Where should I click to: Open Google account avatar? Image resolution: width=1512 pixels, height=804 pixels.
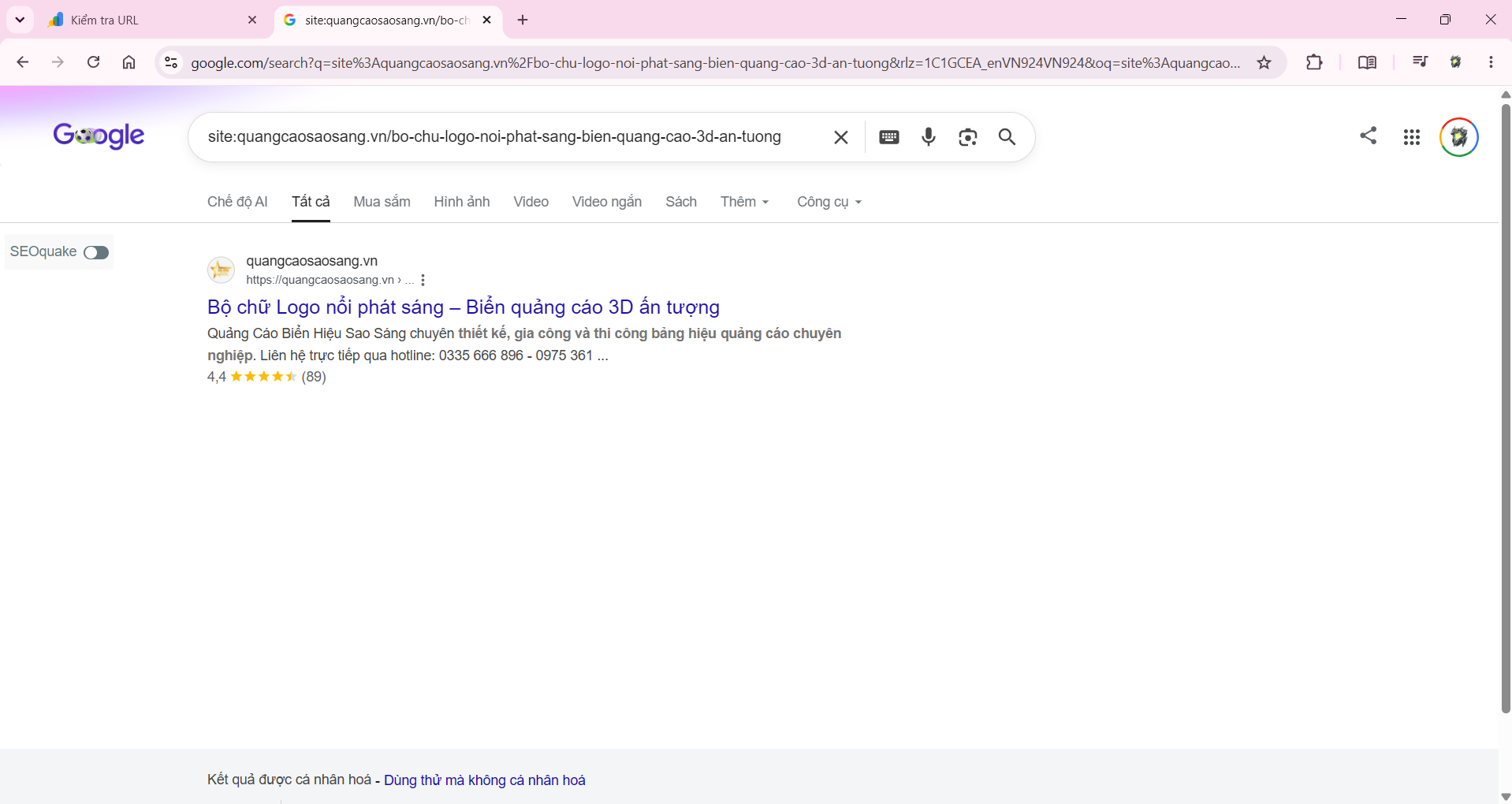pyautogui.click(x=1459, y=137)
